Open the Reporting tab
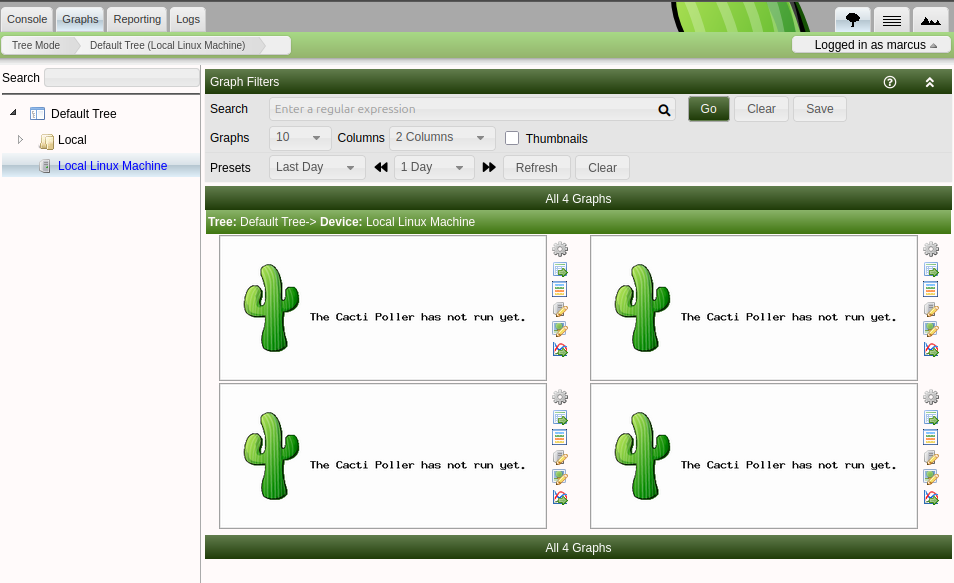954x583 pixels. click(137, 19)
